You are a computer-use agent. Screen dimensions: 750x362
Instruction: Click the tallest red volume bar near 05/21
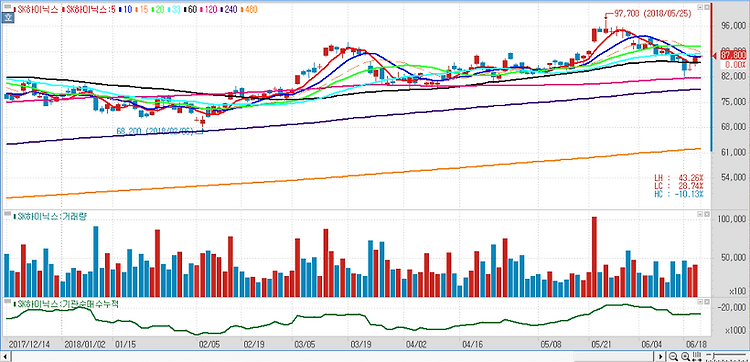(x=594, y=257)
